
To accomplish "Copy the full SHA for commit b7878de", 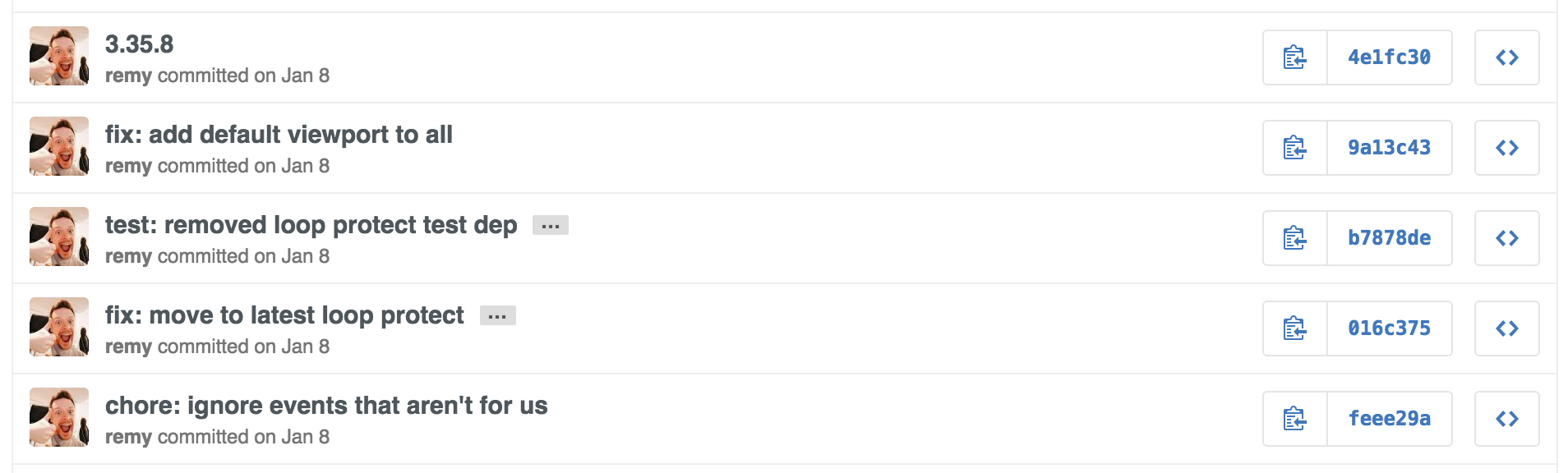I will pyautogui.click(x=1295, y=238).
